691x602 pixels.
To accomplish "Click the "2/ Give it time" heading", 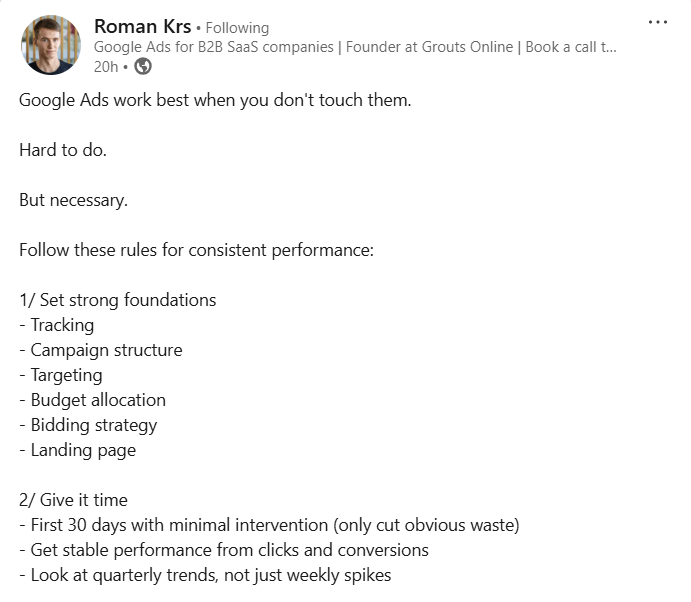I will point(73,500).
